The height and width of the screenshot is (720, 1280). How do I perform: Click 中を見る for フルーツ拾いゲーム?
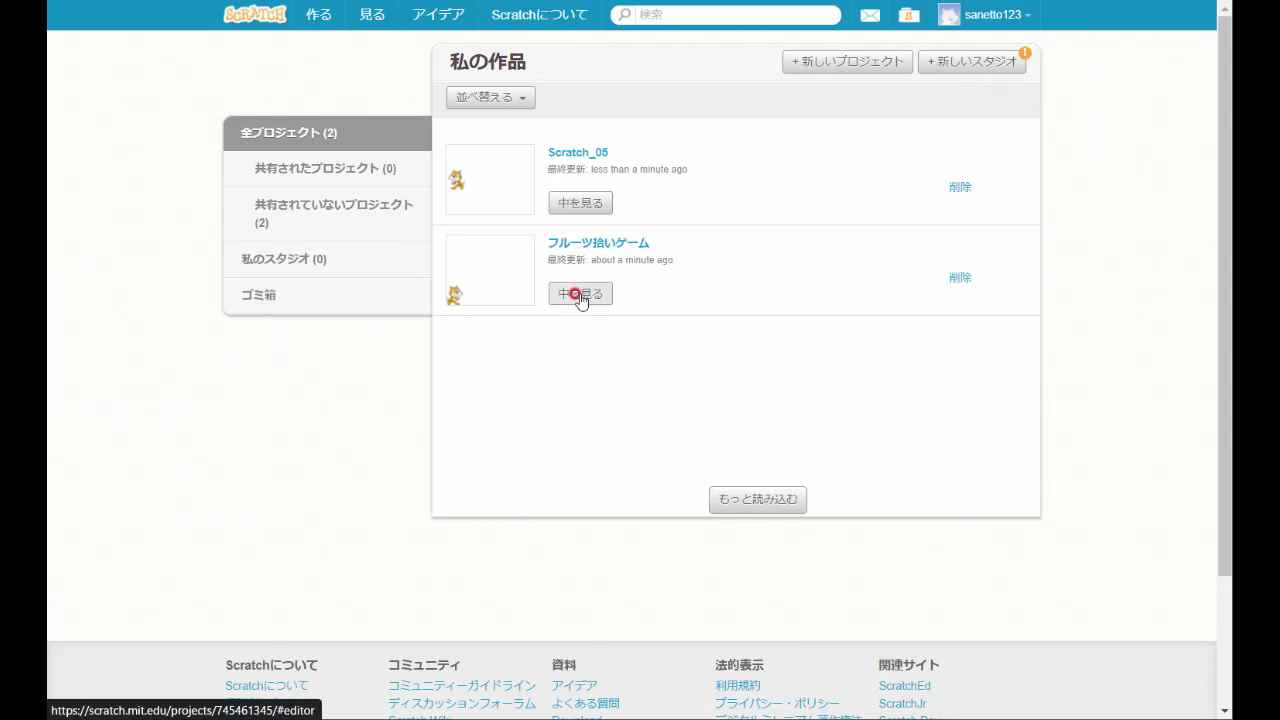580,294
